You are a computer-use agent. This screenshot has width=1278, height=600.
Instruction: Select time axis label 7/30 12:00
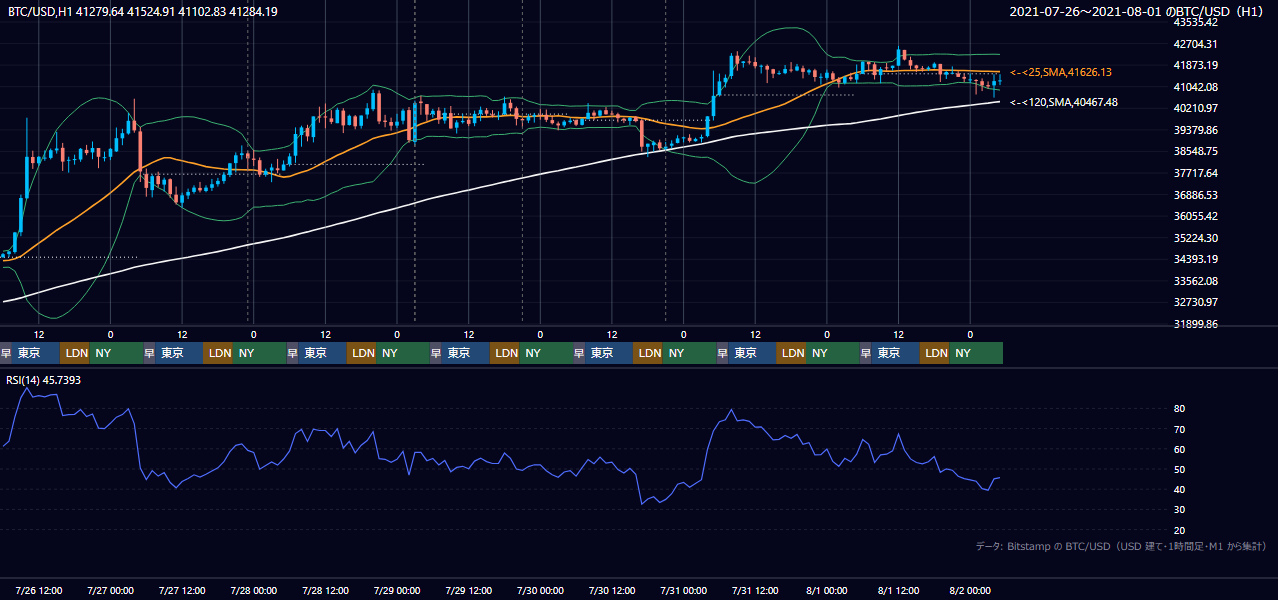click(x=612, y=590)
